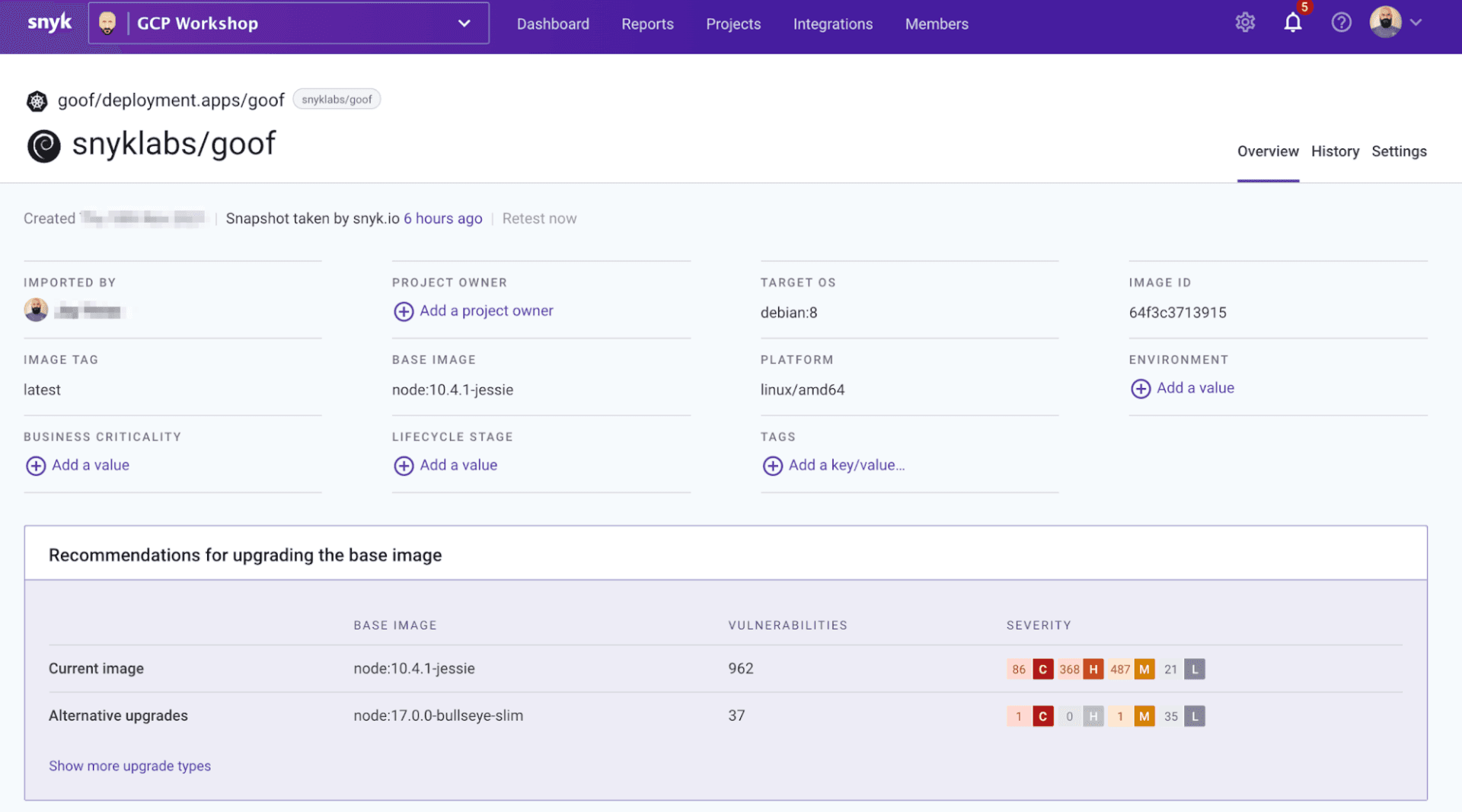Add an Environment value
The image size is (1462, 812).
[x=1195, y=388]
